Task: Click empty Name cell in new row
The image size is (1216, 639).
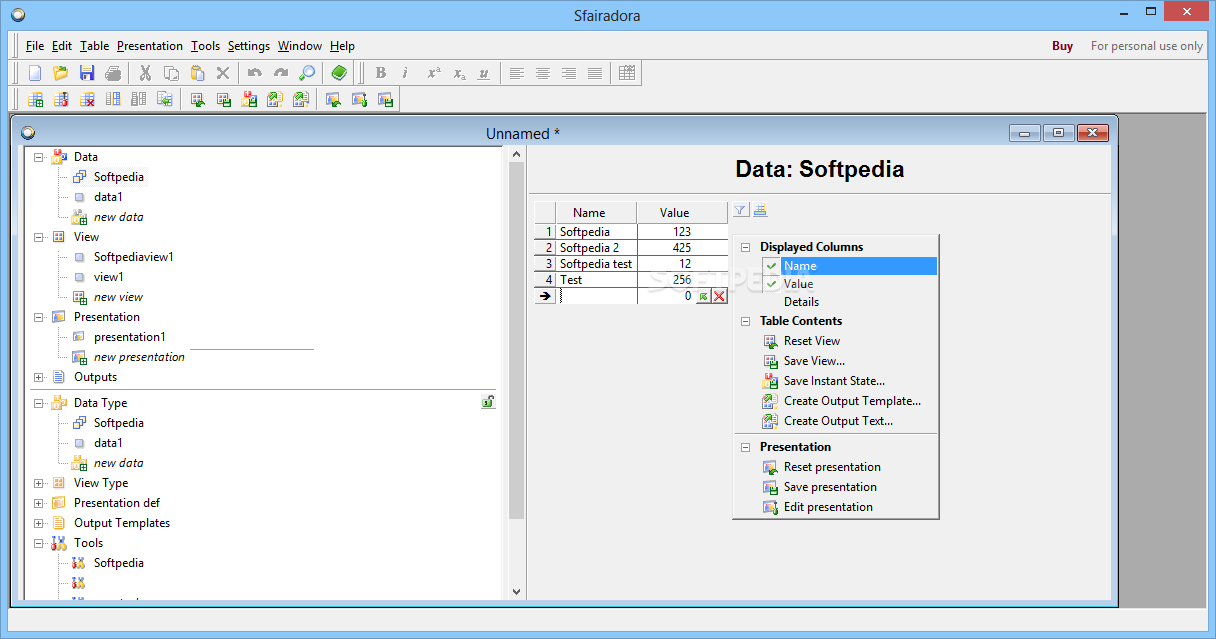Action: click(596, 296)
